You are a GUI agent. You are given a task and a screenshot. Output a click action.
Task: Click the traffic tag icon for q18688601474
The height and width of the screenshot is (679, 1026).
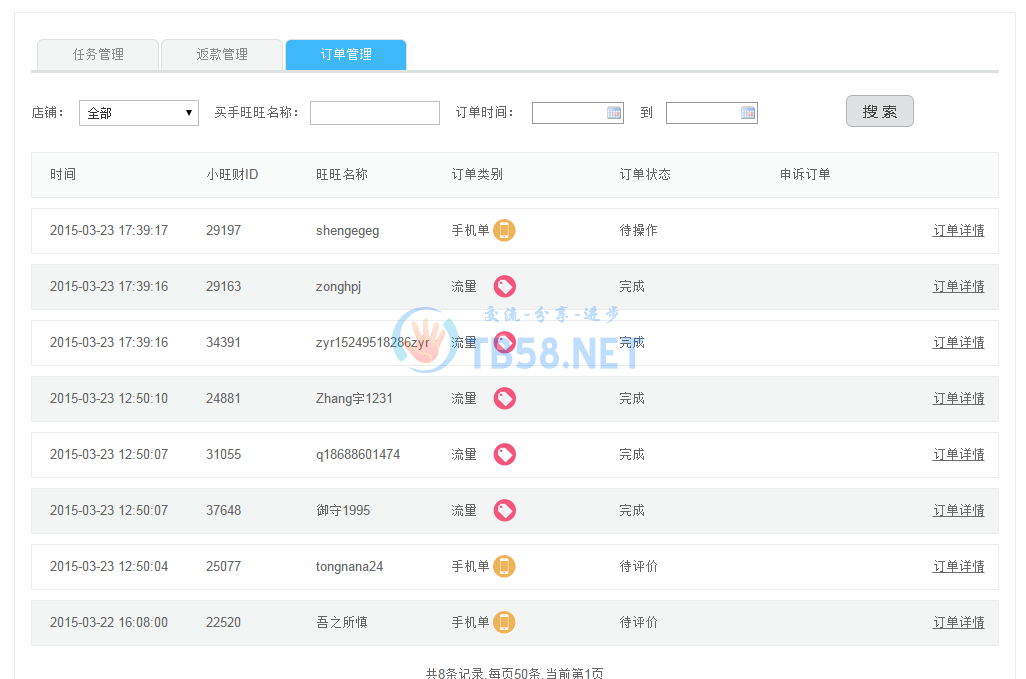click(505, 455)
